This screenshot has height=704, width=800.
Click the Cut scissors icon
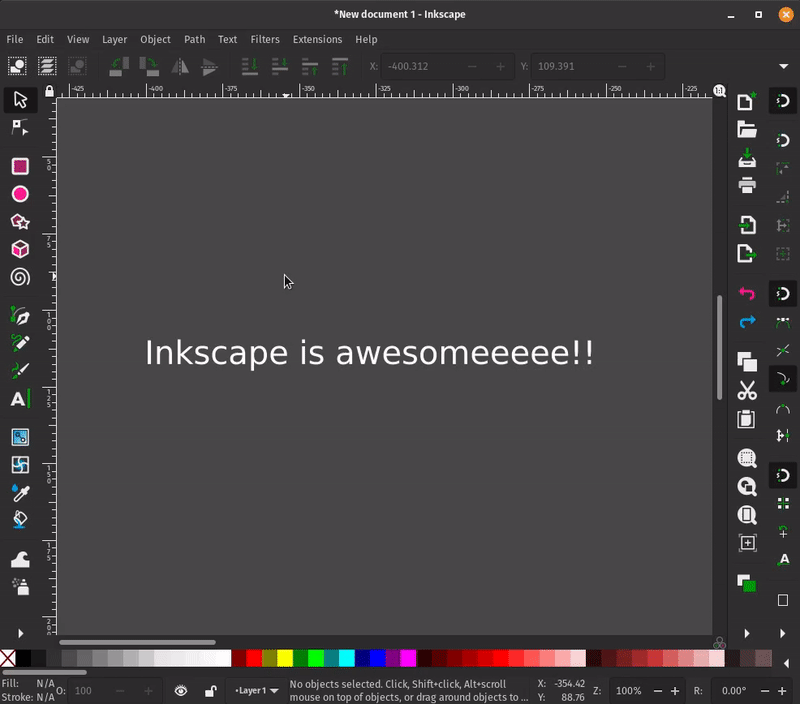coord(747,391)
